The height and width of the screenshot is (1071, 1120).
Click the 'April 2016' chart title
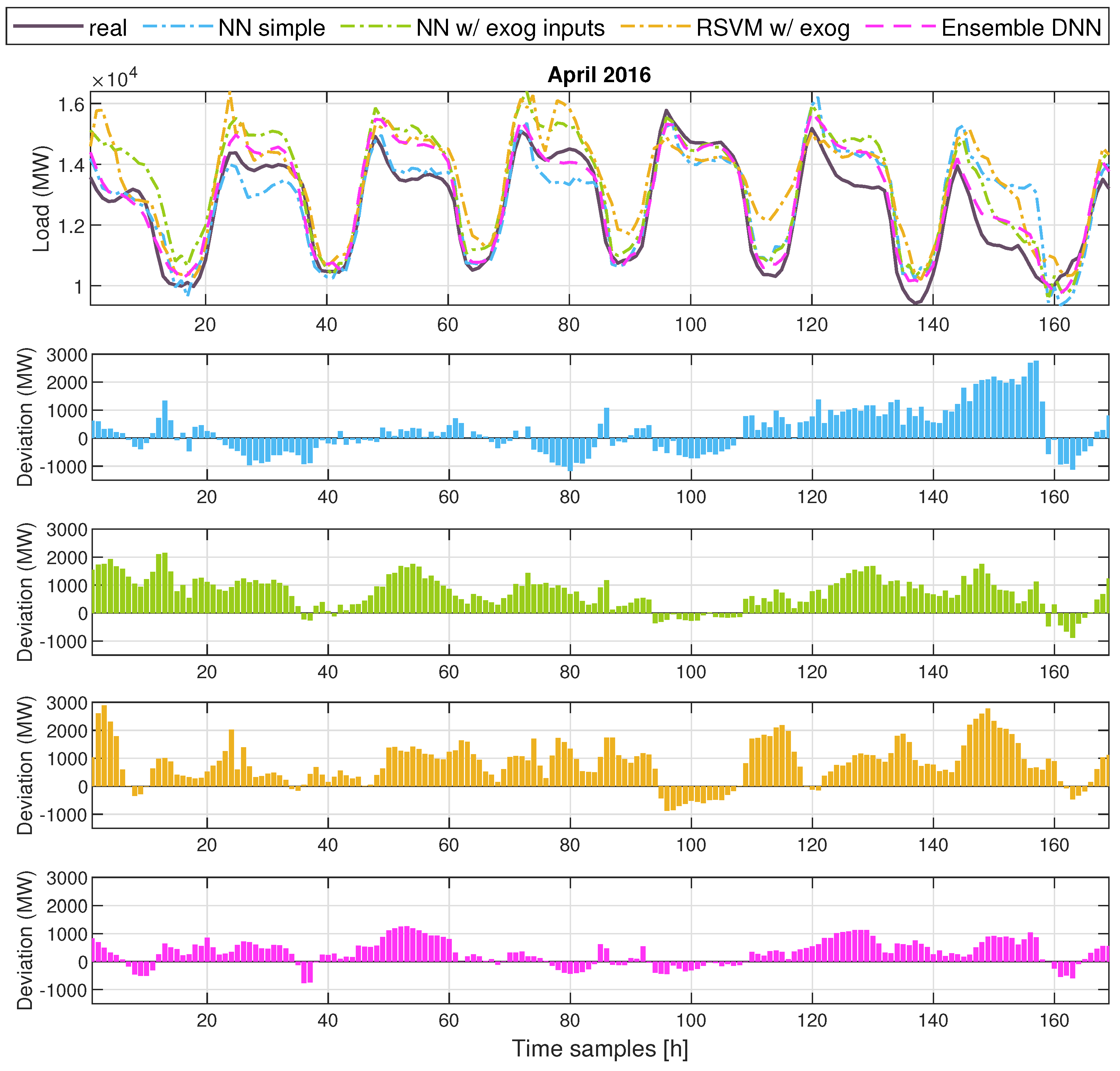599,75
